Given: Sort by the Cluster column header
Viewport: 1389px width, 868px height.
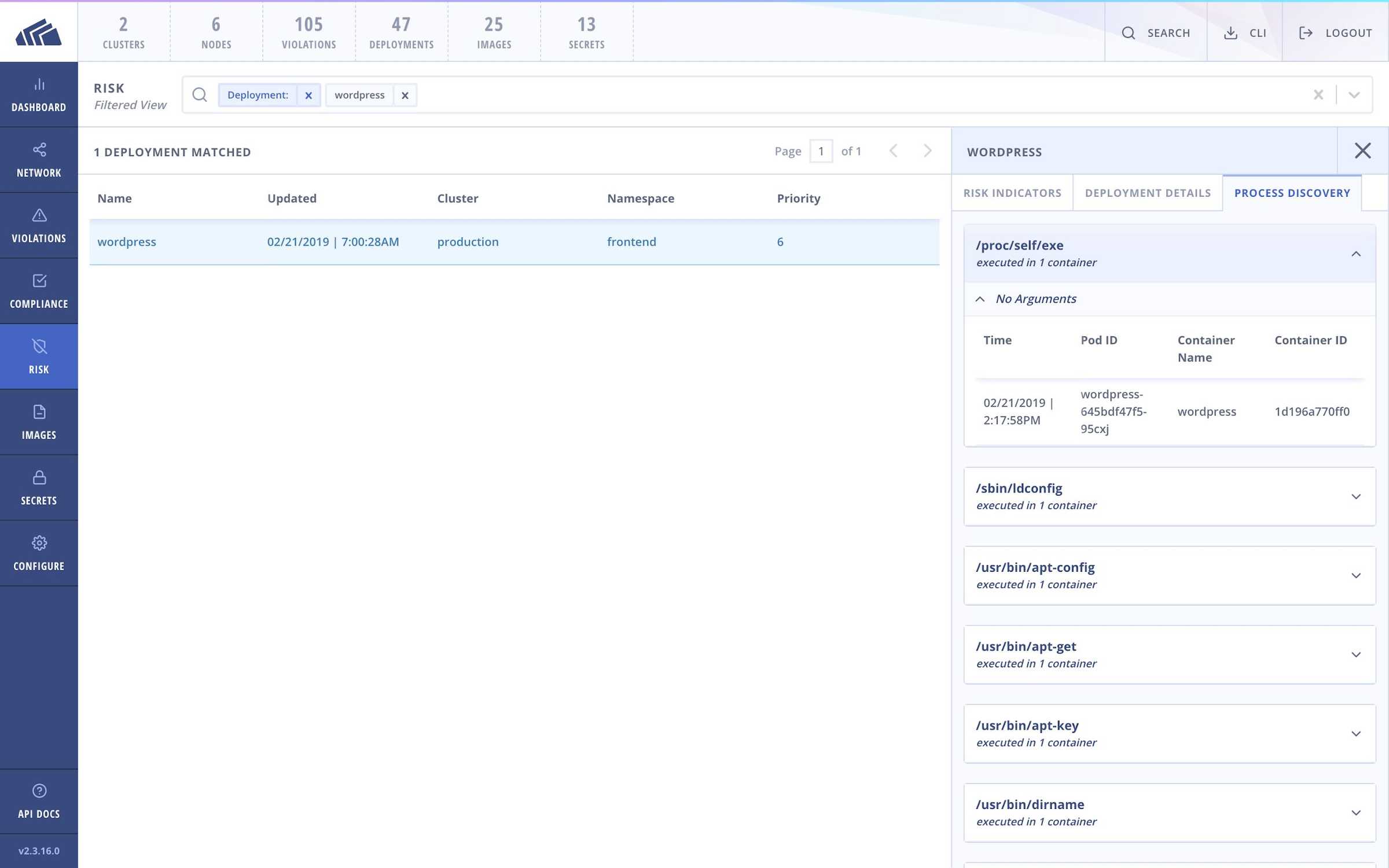Looking at the screenshot, I should (458, 198).
